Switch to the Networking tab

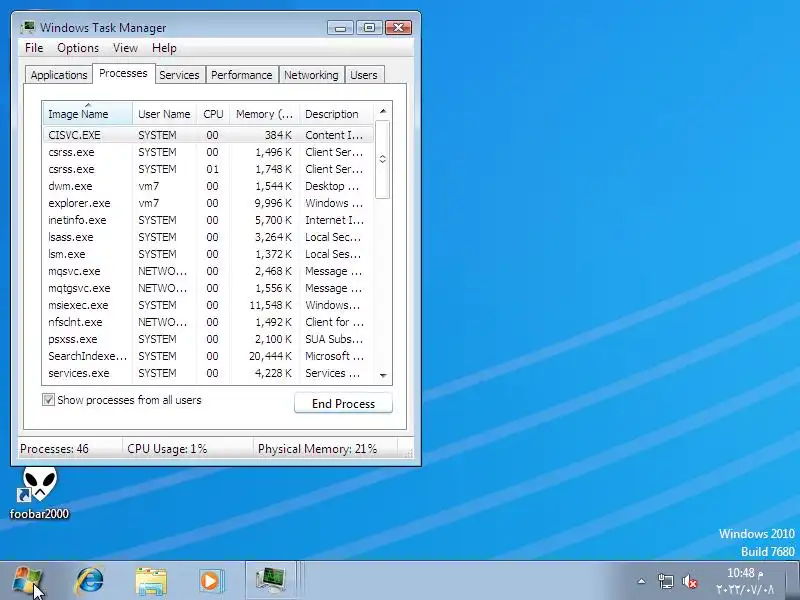click(x=311, y=75)
